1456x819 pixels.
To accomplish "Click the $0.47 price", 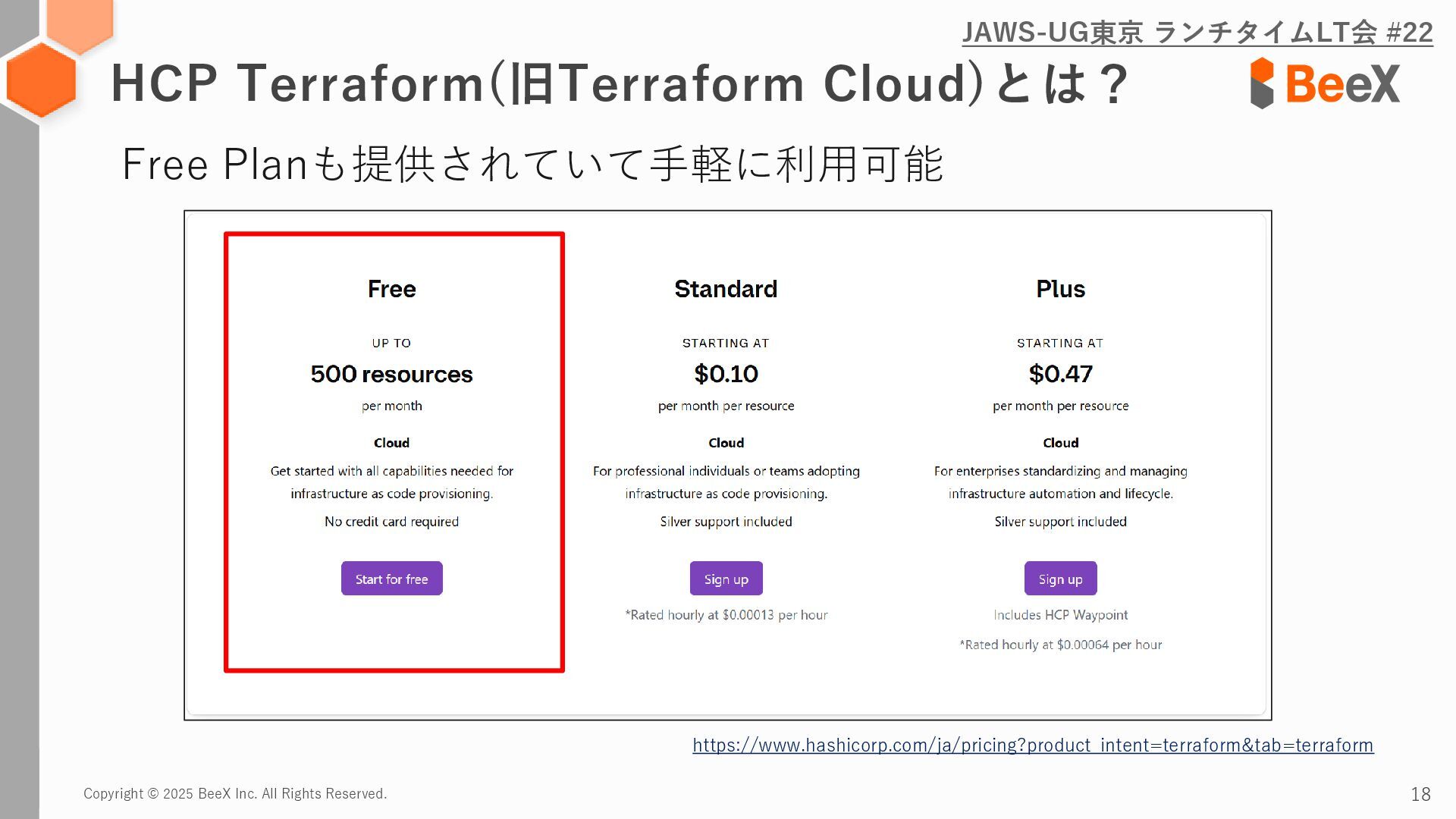I will 1060,374.
